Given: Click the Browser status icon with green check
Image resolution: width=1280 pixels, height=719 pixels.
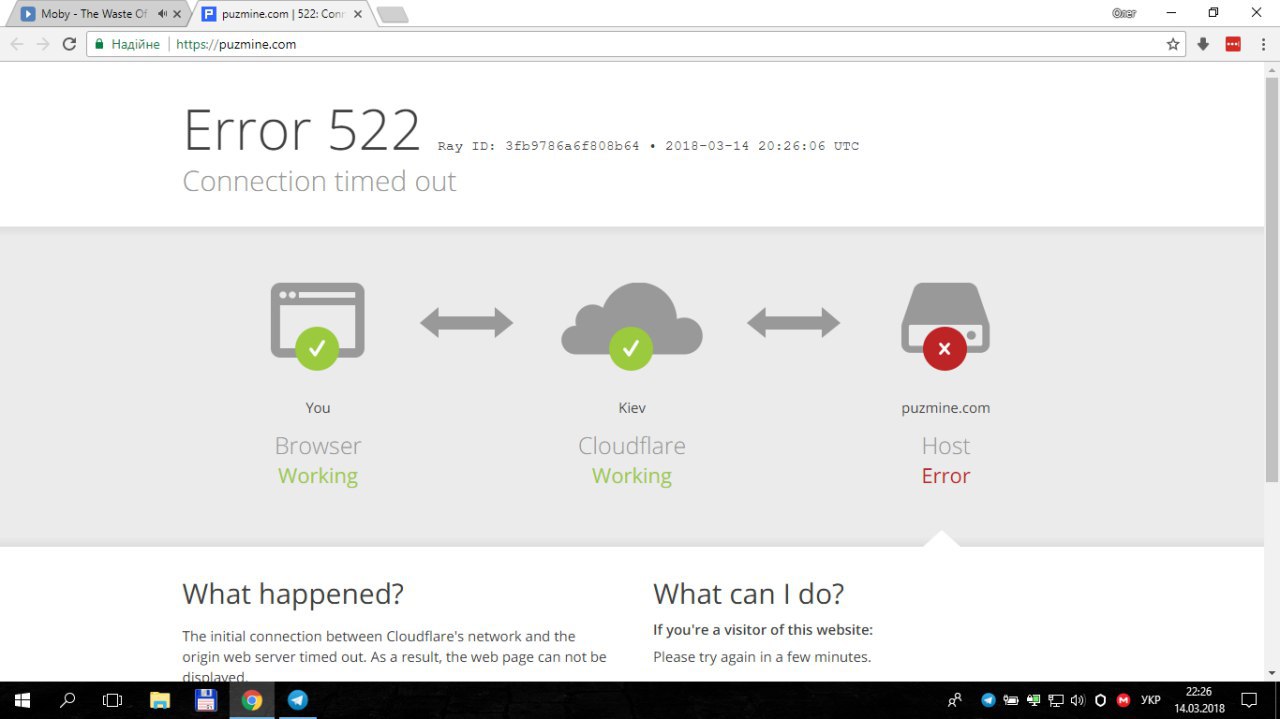Looking at the screenshot, I should [x=317, y=325].
